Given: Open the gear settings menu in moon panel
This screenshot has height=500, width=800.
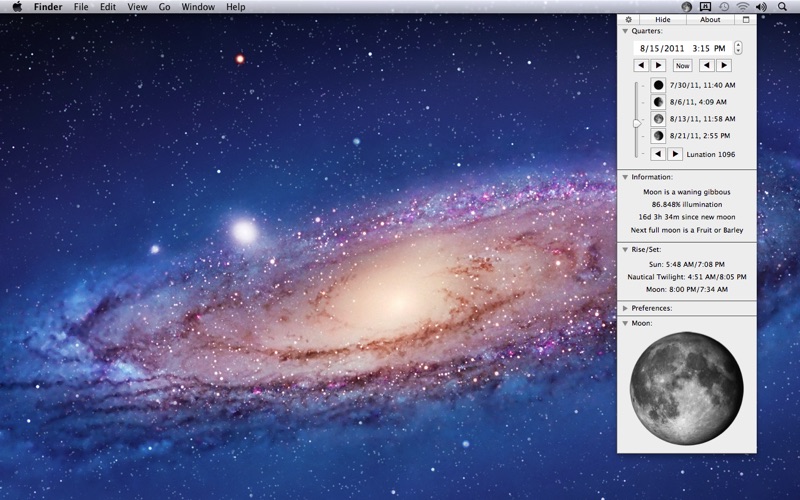Looking at the screenshot, I should (629, 19).
